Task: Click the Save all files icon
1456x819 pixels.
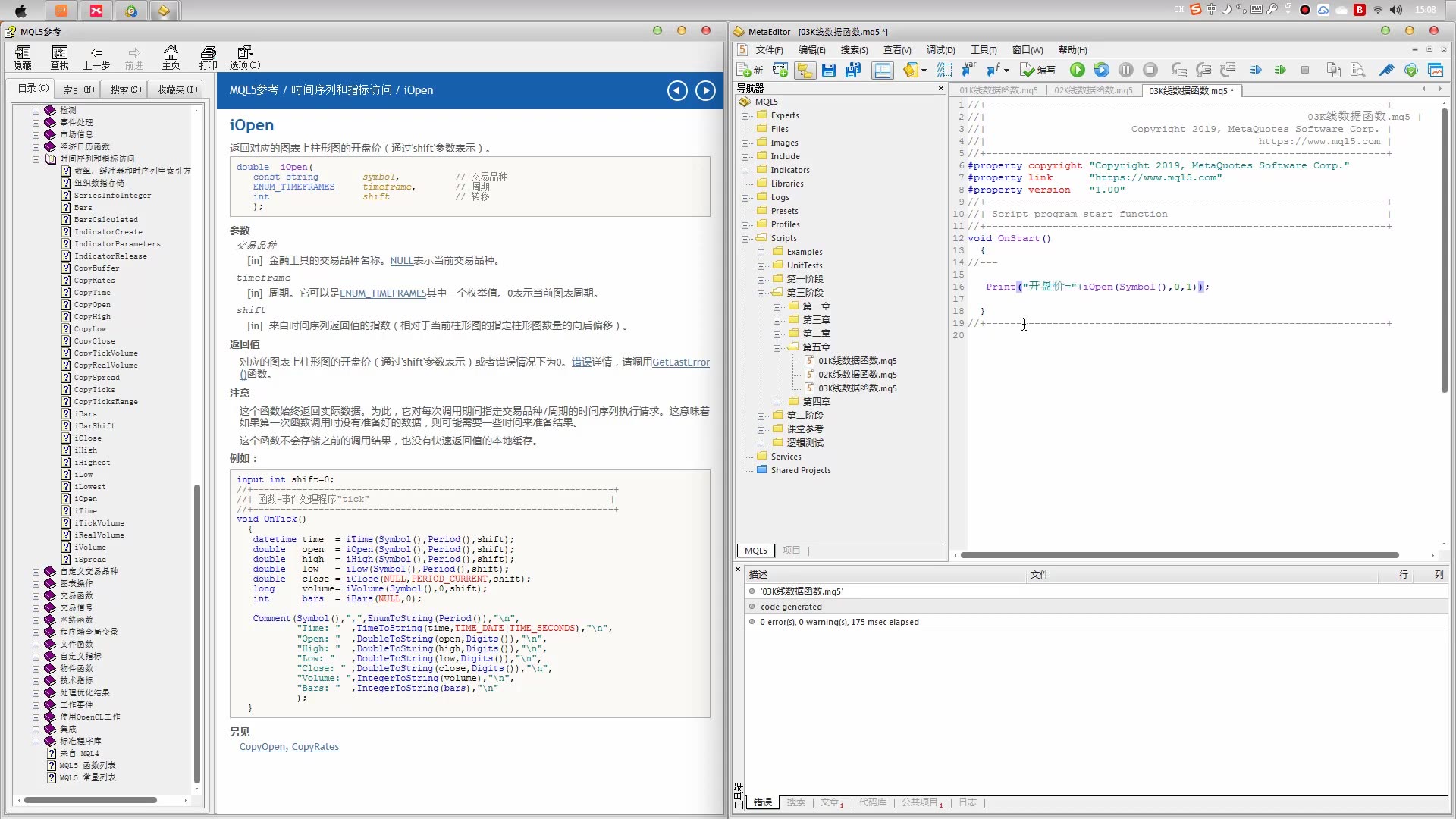Action: pos(853,71)
